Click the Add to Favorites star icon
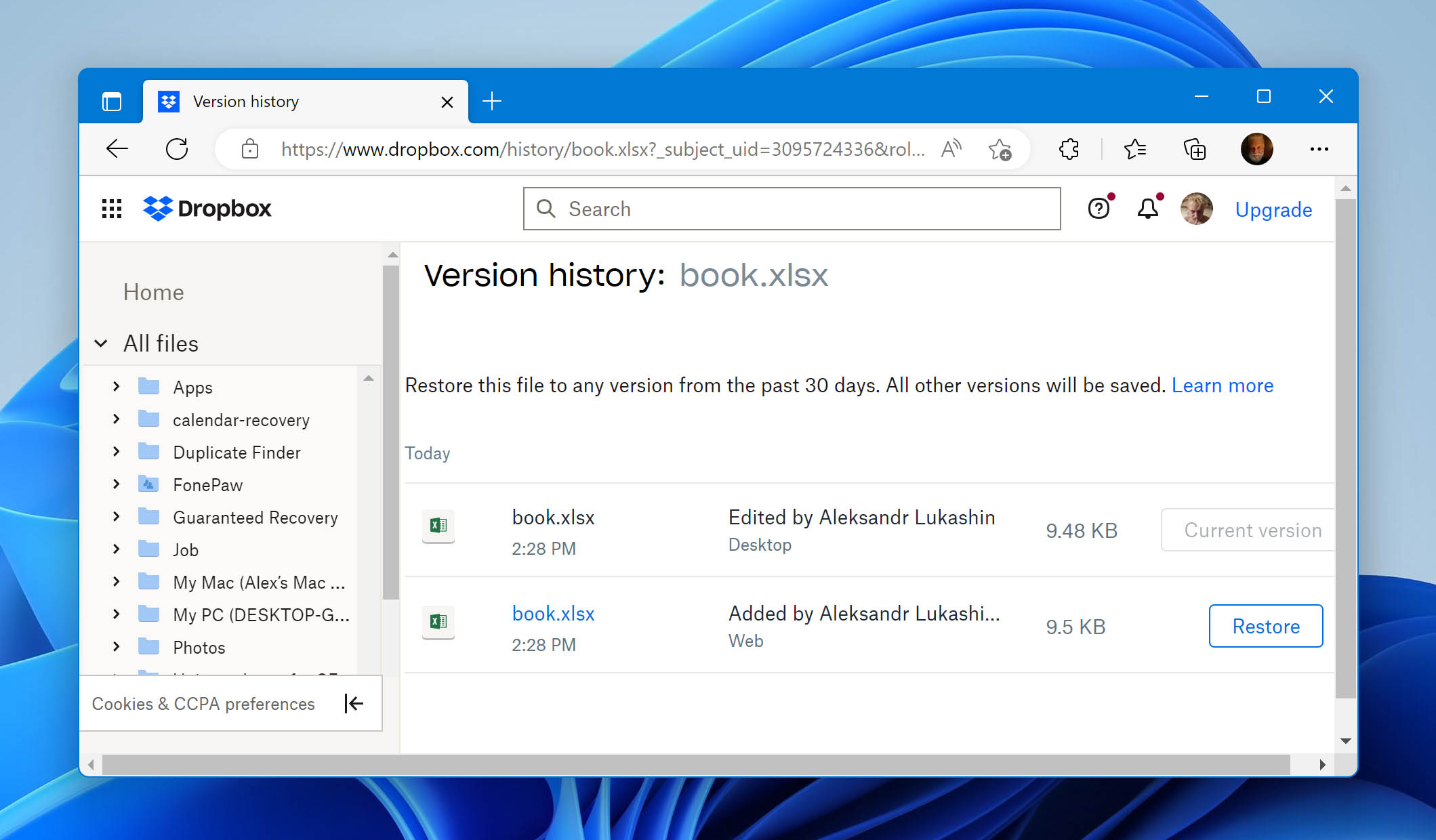The image size is (1436, 840). (x=1001, y=150)
